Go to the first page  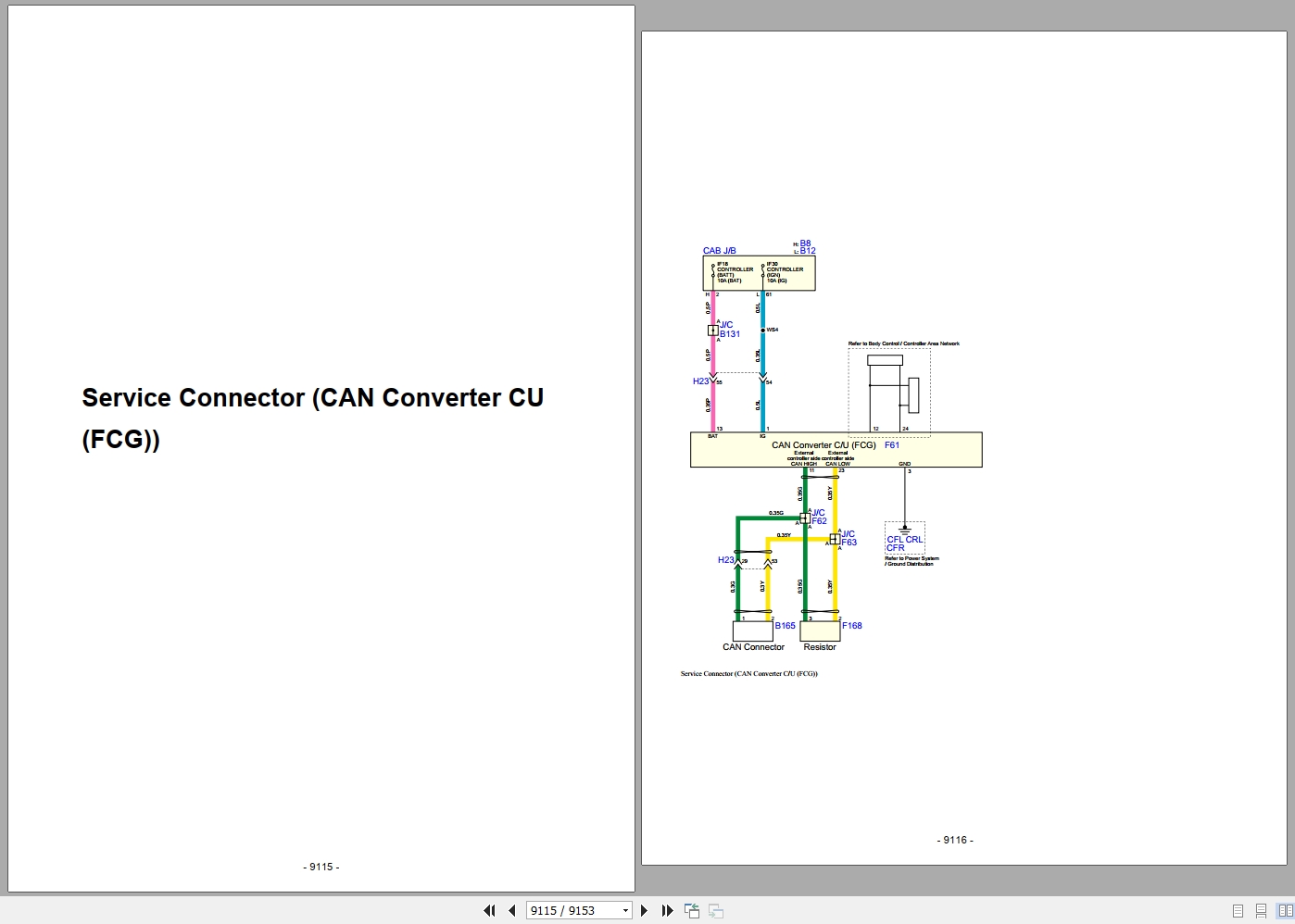pos(489,911)
